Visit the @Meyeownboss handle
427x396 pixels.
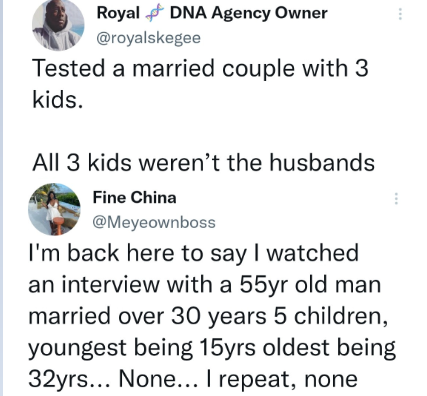pos(154,222)
